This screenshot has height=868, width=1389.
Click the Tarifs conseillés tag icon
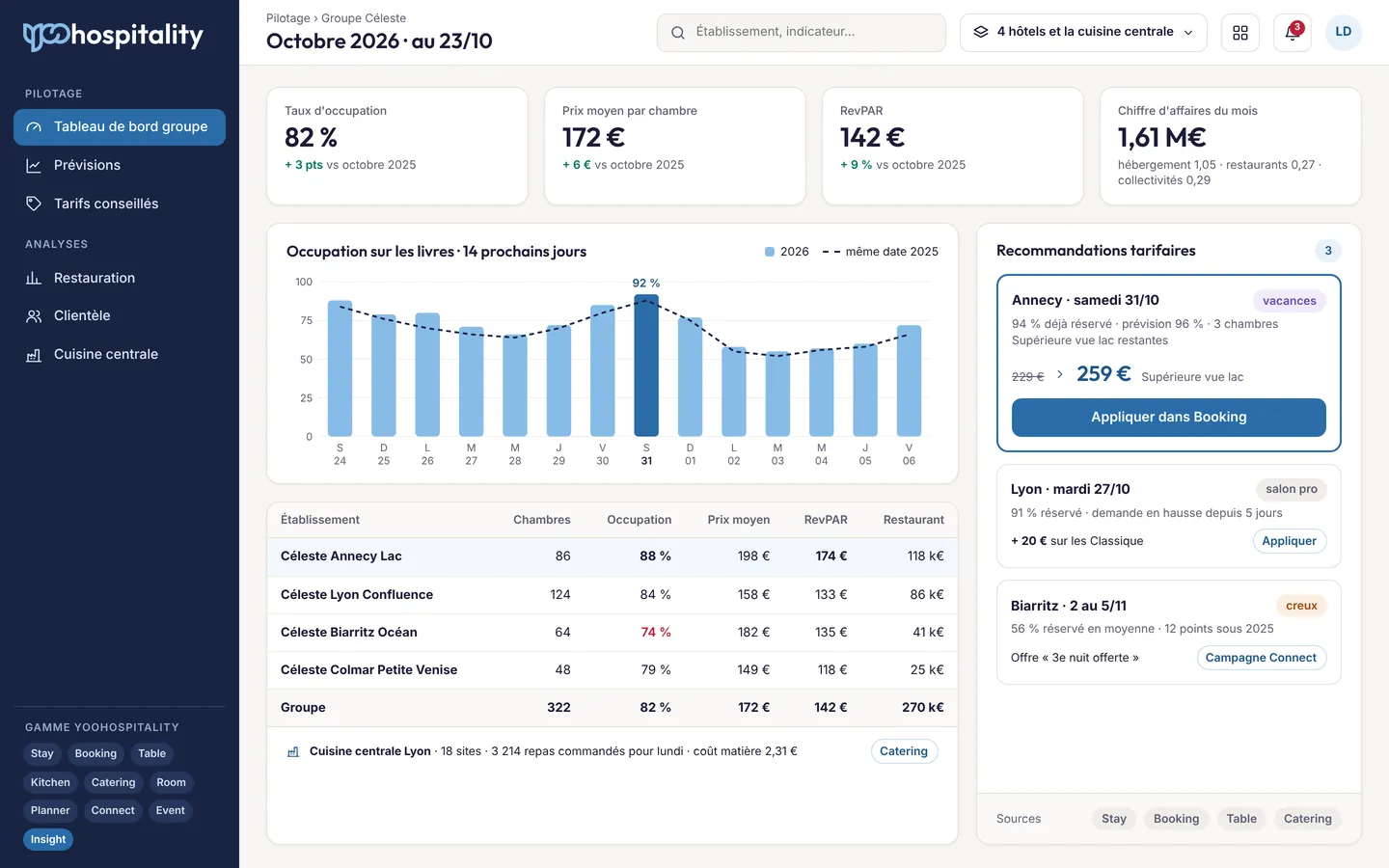pos(34,203)
